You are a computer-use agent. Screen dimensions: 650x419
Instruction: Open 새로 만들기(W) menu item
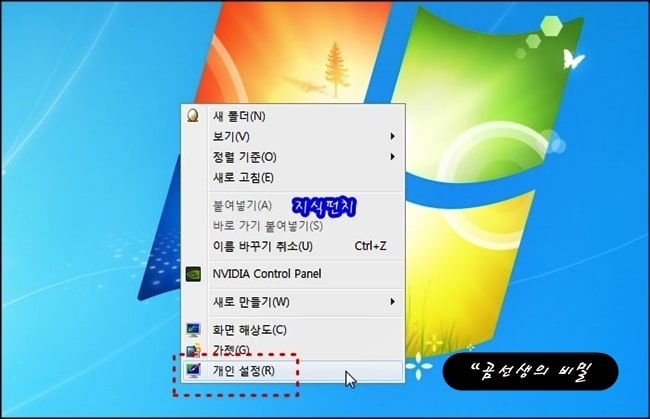point(293,302)
